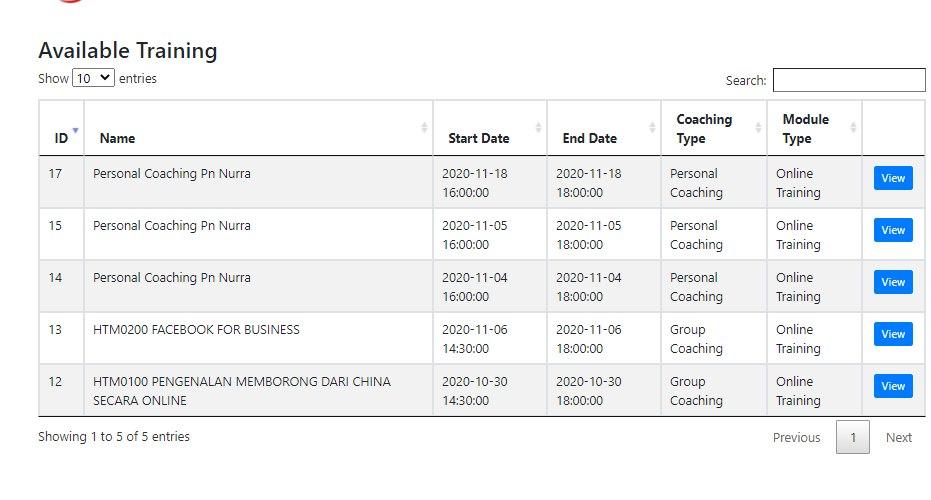Screen dimensions: 931x500
Task: Click the Start Date column header
Action: pyautogui.click(x=479, y=138)
